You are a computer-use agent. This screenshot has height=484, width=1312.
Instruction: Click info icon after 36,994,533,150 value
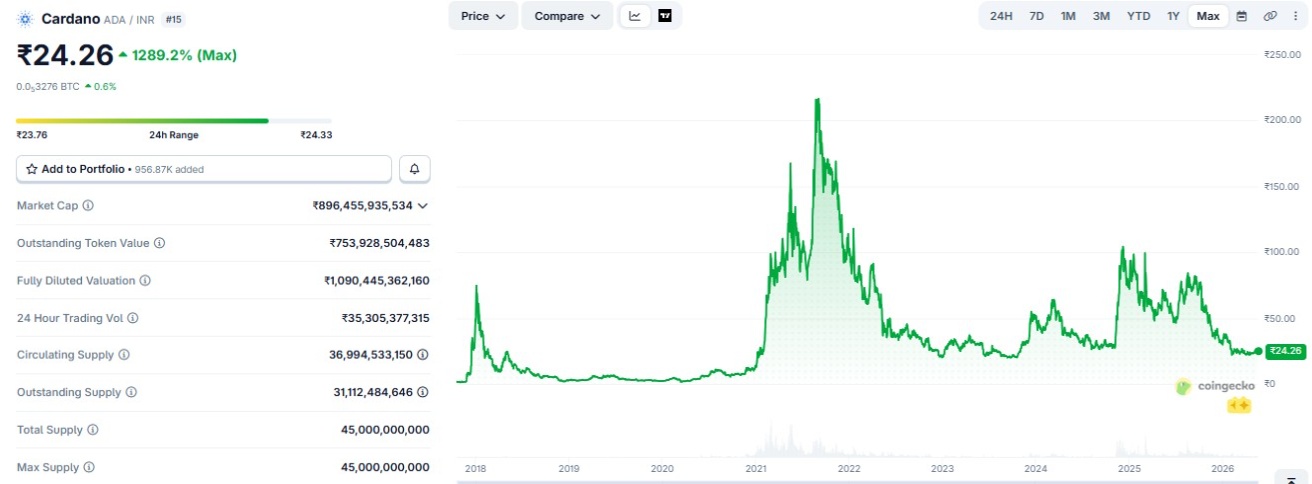click(x=423, y=355)
